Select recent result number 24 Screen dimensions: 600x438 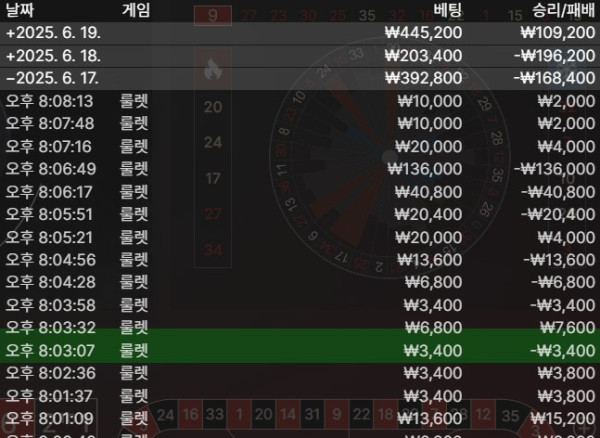pos(211,142)
